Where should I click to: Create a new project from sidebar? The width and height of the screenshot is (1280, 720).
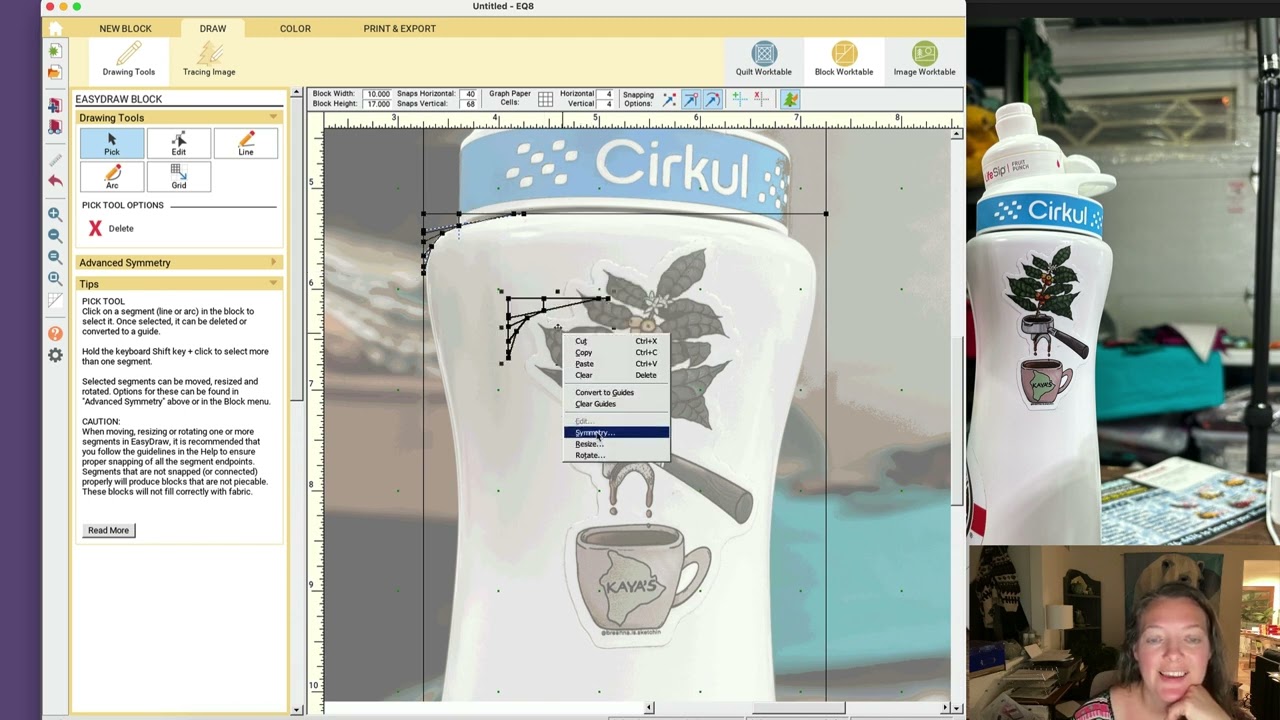(55, 50)
